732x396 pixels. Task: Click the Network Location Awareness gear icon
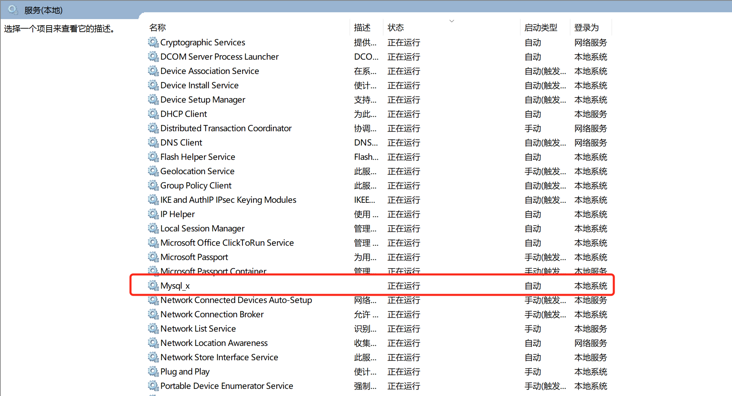[153, 343]
